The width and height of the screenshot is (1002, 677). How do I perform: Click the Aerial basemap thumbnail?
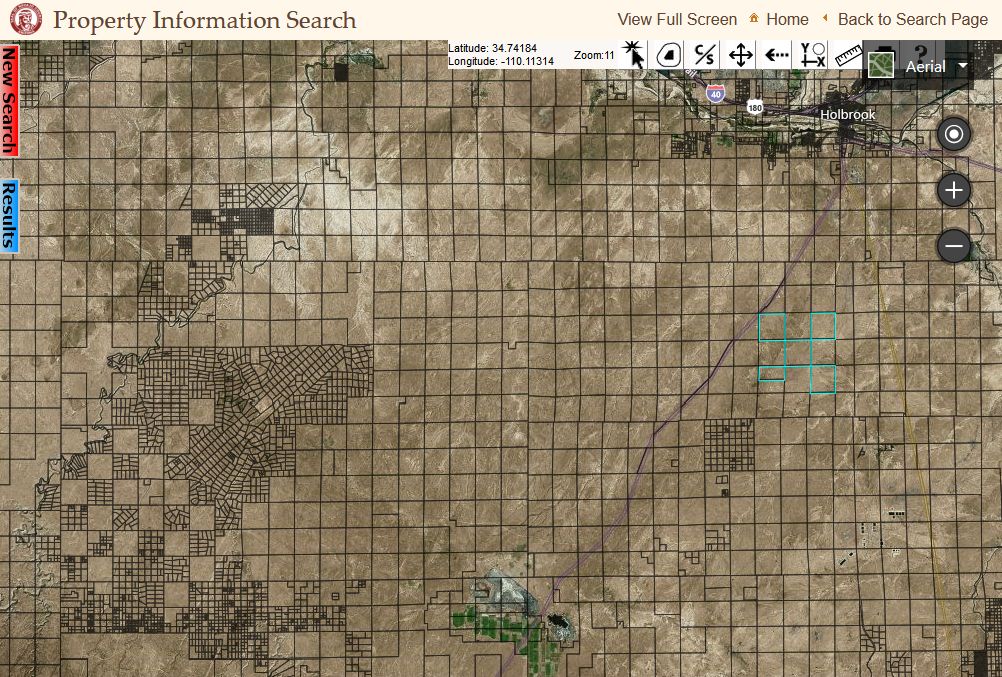click(x=881, y=65)
